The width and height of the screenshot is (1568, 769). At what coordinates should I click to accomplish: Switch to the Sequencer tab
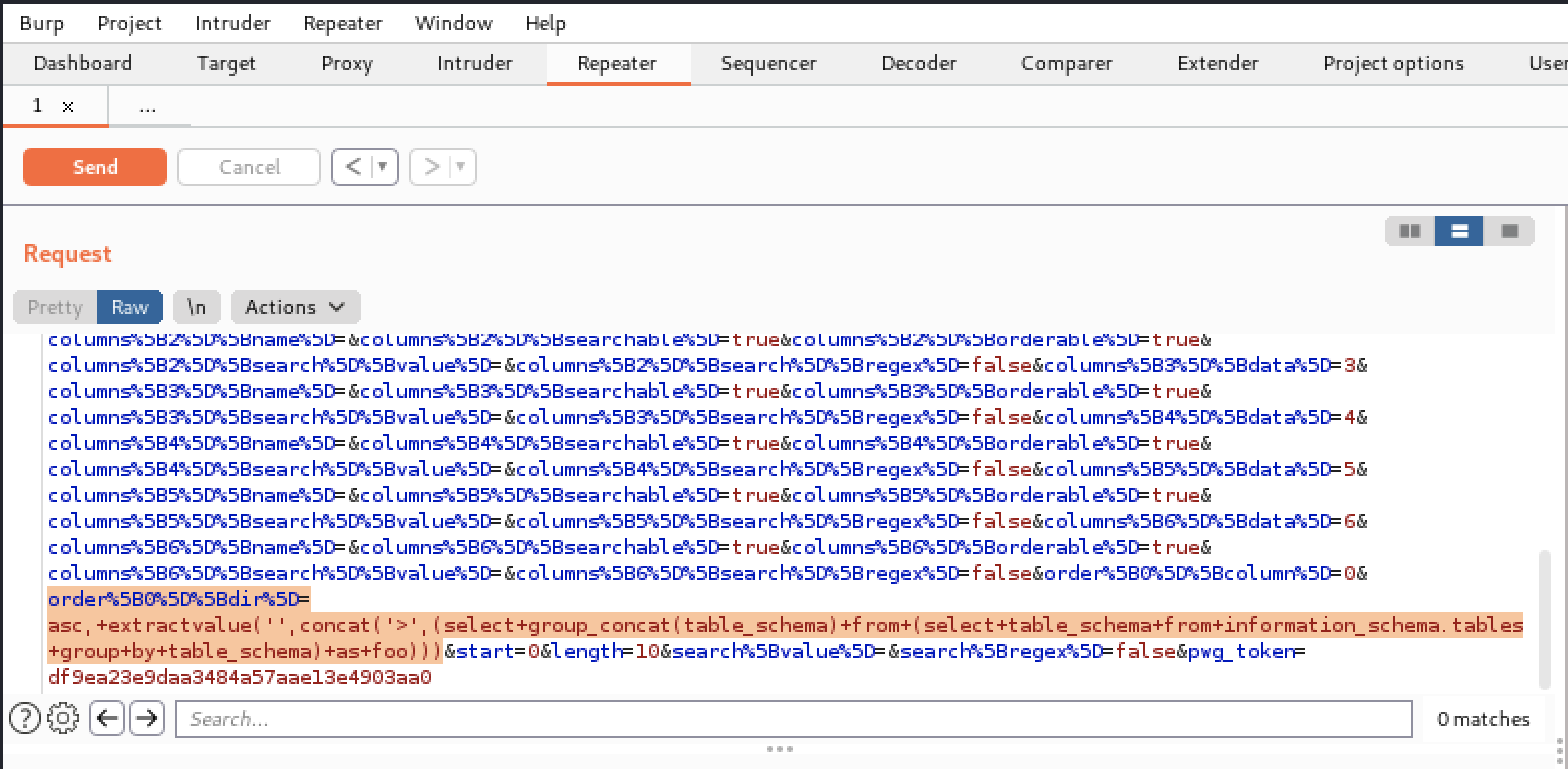point(768,63)
